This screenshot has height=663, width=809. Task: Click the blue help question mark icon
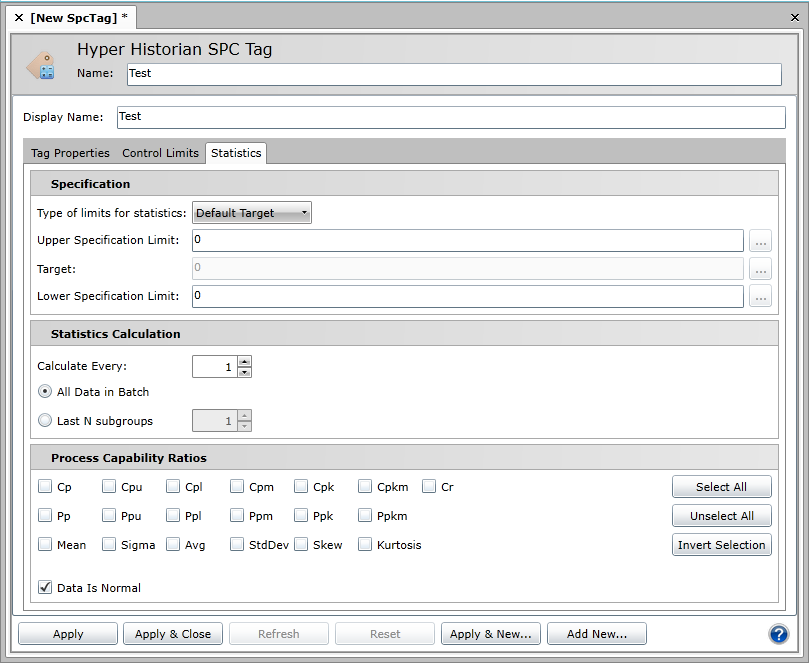pos(778,634)
